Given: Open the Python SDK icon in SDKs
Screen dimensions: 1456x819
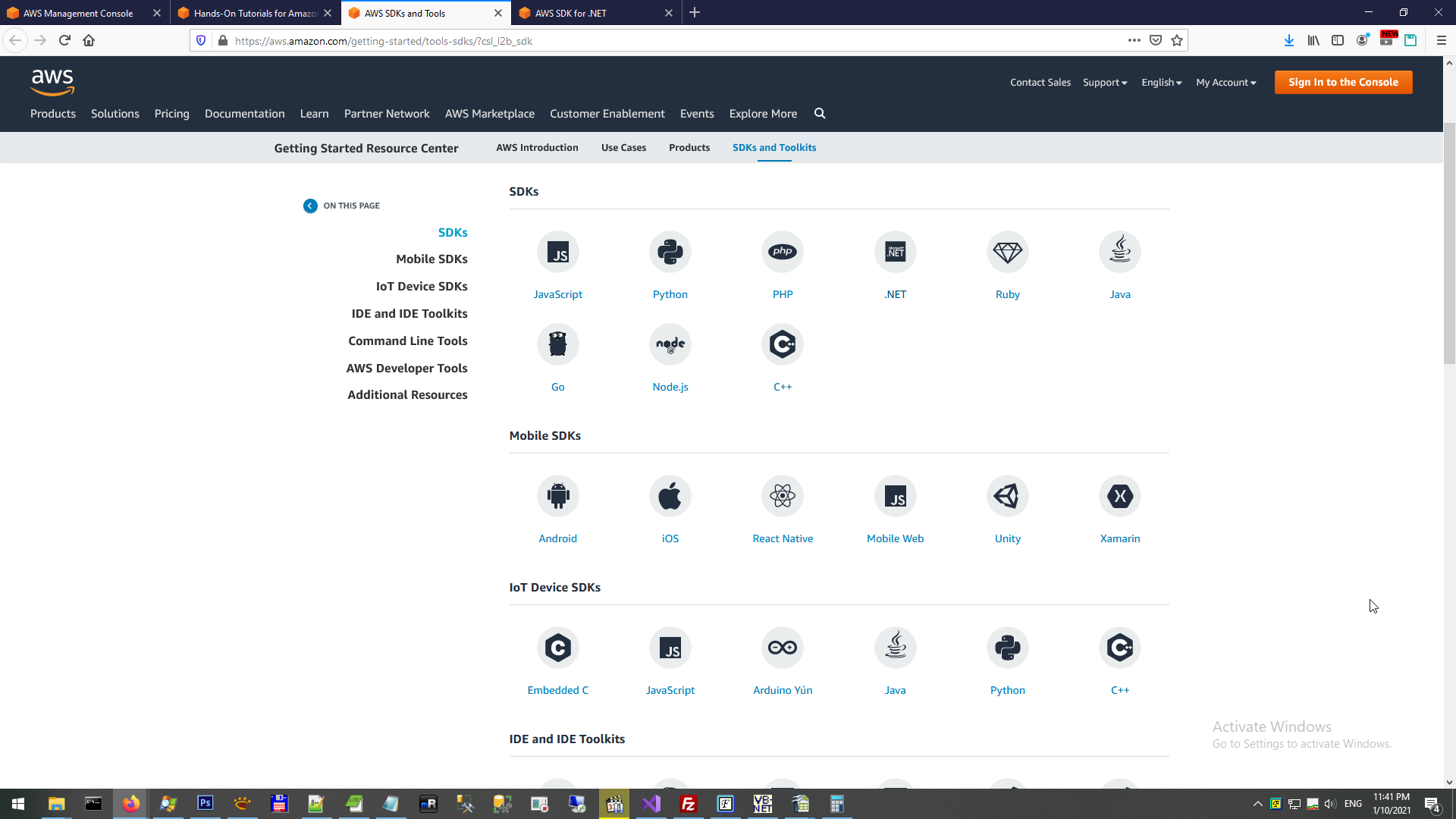Looking at the screenshot, I should 670,252.
